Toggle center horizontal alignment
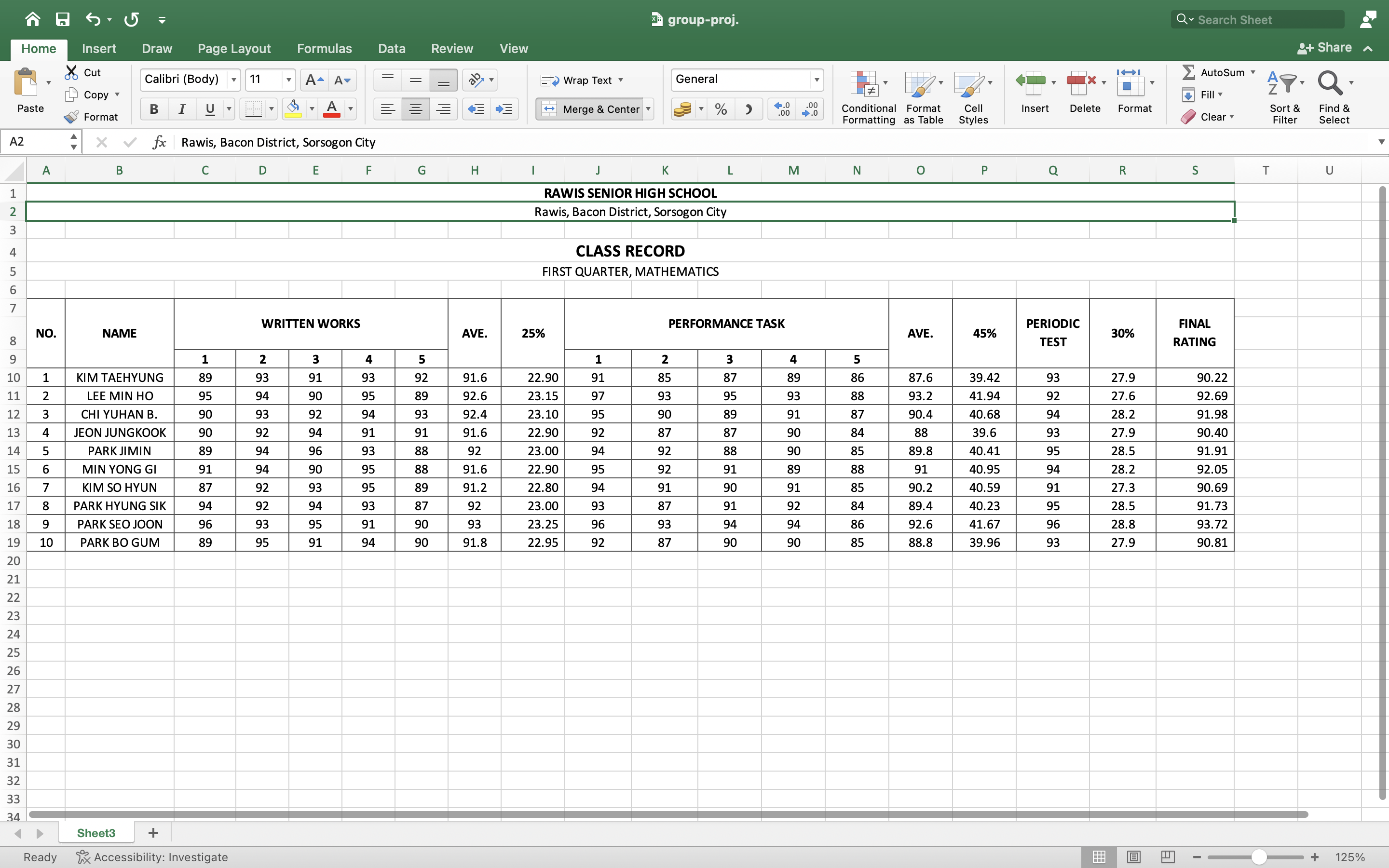Viewport: 1389px width, 868px height. tap(416, 108)
